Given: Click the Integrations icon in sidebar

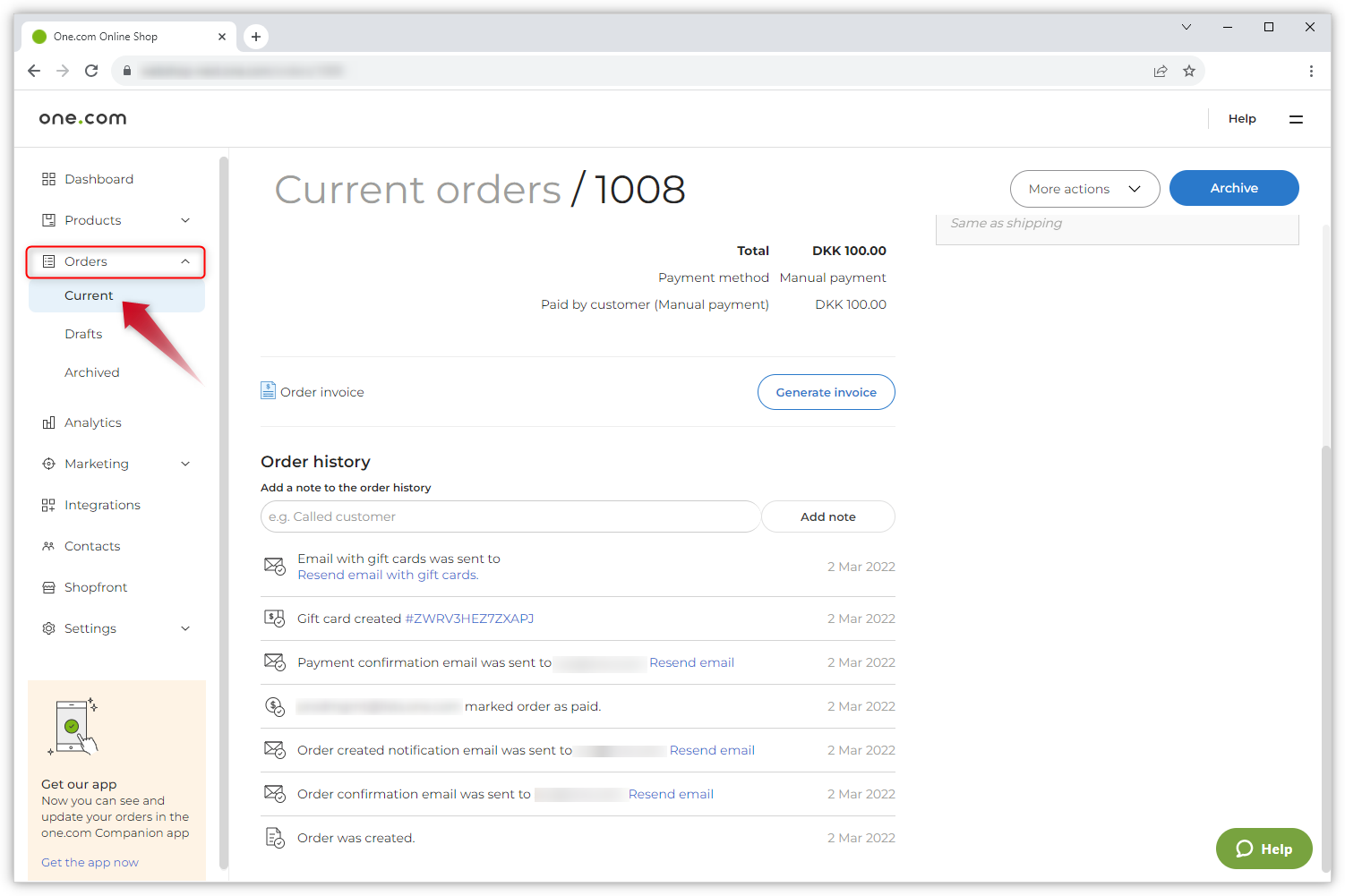Looking at the screenshot, I should point(48,505).
